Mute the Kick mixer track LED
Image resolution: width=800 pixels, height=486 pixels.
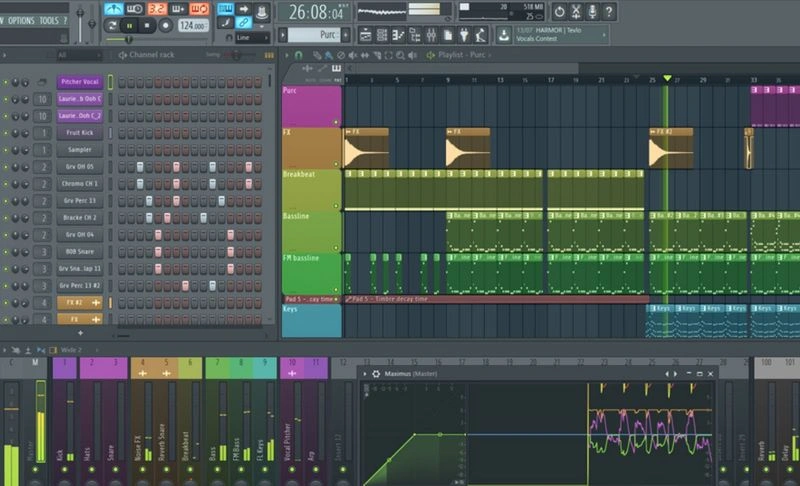(64, 469)
